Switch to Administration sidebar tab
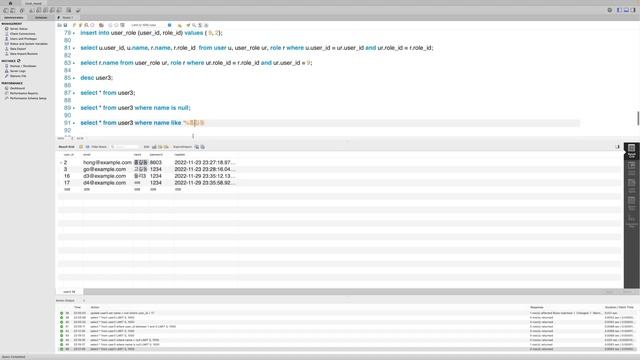The width and height of the screenshot is (640, 360). click(x=14, y=18)
